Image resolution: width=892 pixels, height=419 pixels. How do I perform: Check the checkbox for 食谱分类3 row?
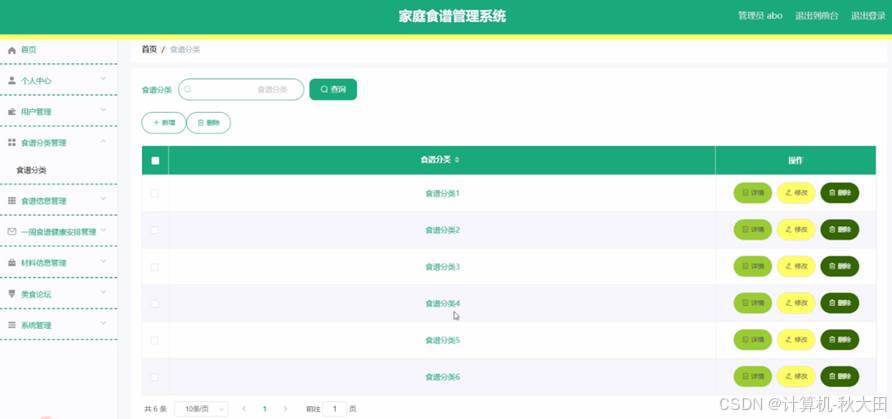[x=154, y=267]
